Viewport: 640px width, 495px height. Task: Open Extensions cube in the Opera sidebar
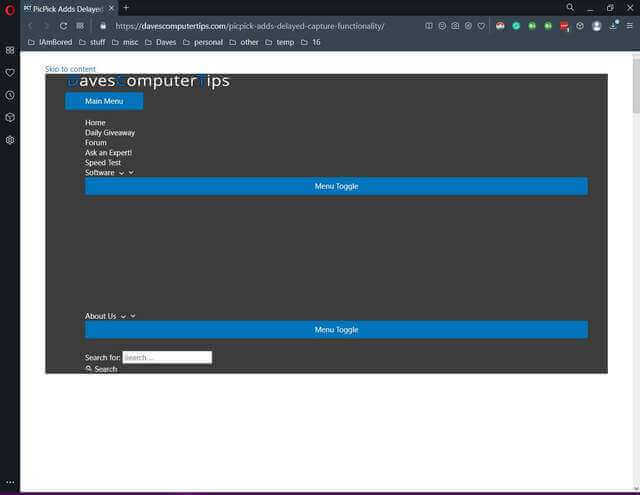pos(10,118)
